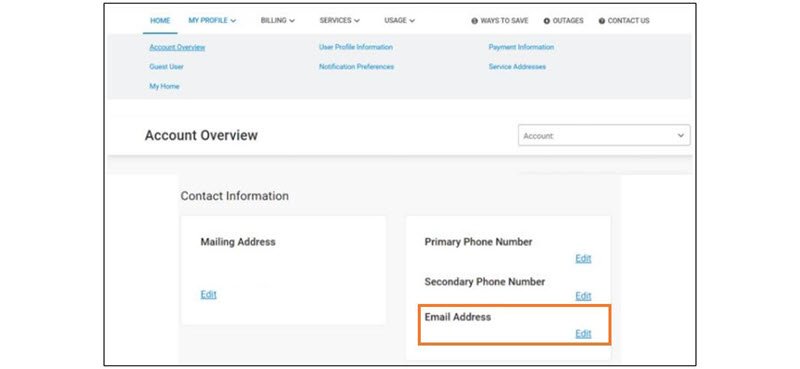Edit the Email Address

[583, 334]
